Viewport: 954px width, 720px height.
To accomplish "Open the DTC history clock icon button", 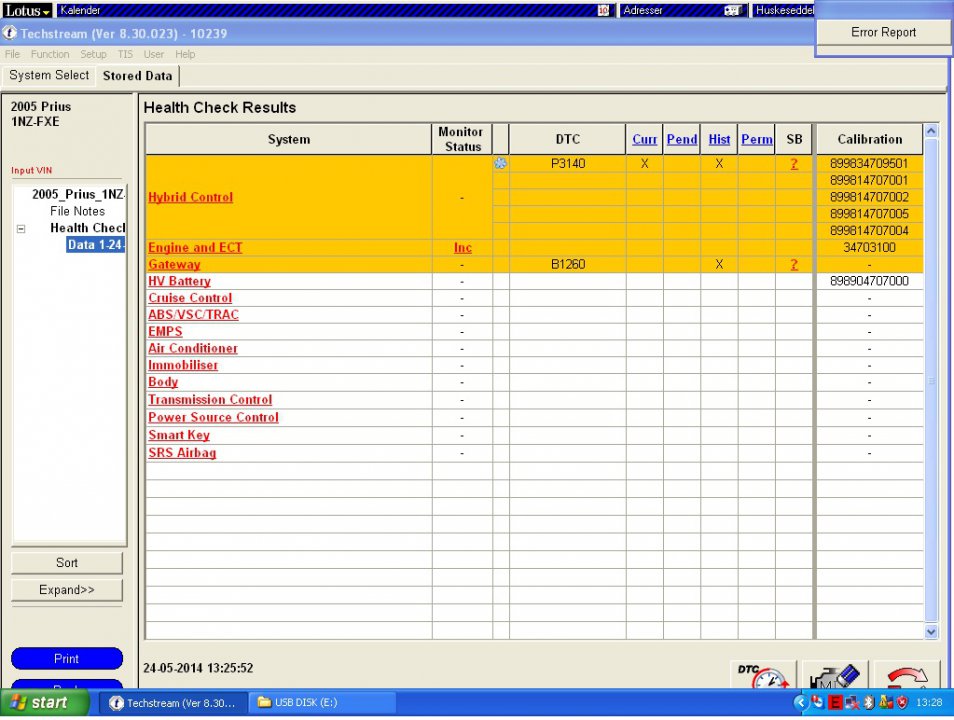I will pos(763,675).
